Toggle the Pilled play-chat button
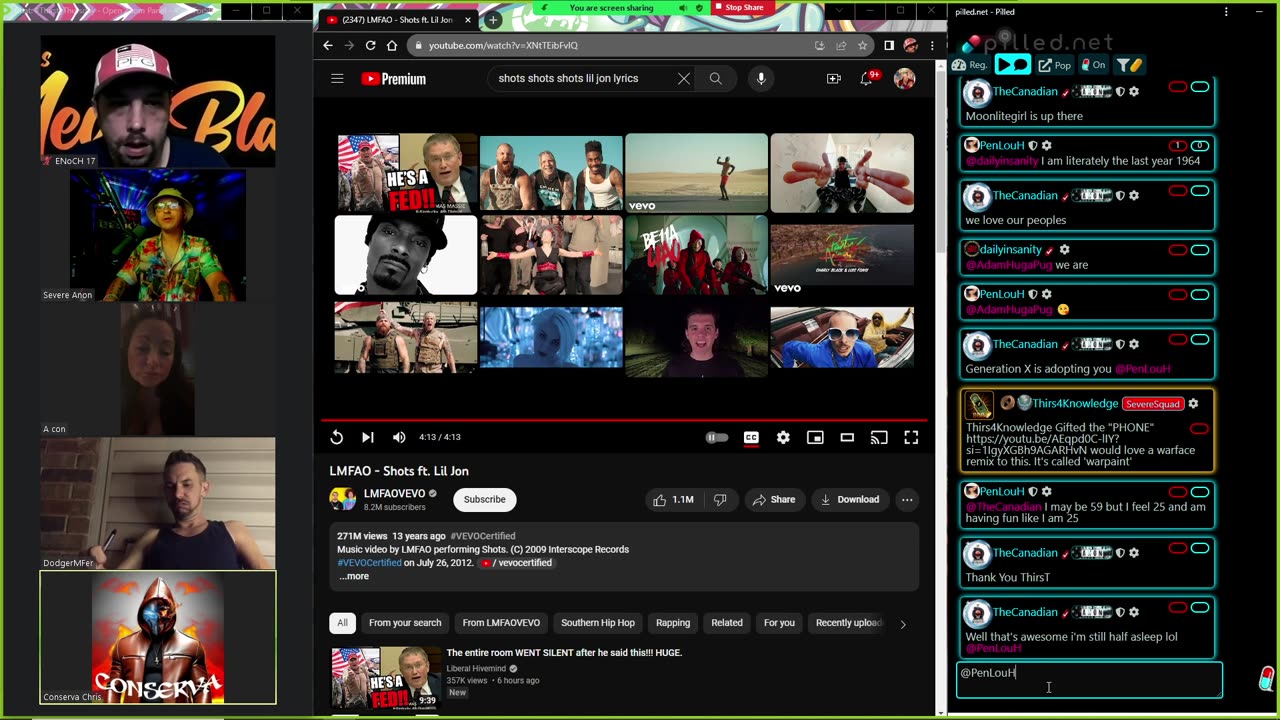 click(x=1012, y=65)
